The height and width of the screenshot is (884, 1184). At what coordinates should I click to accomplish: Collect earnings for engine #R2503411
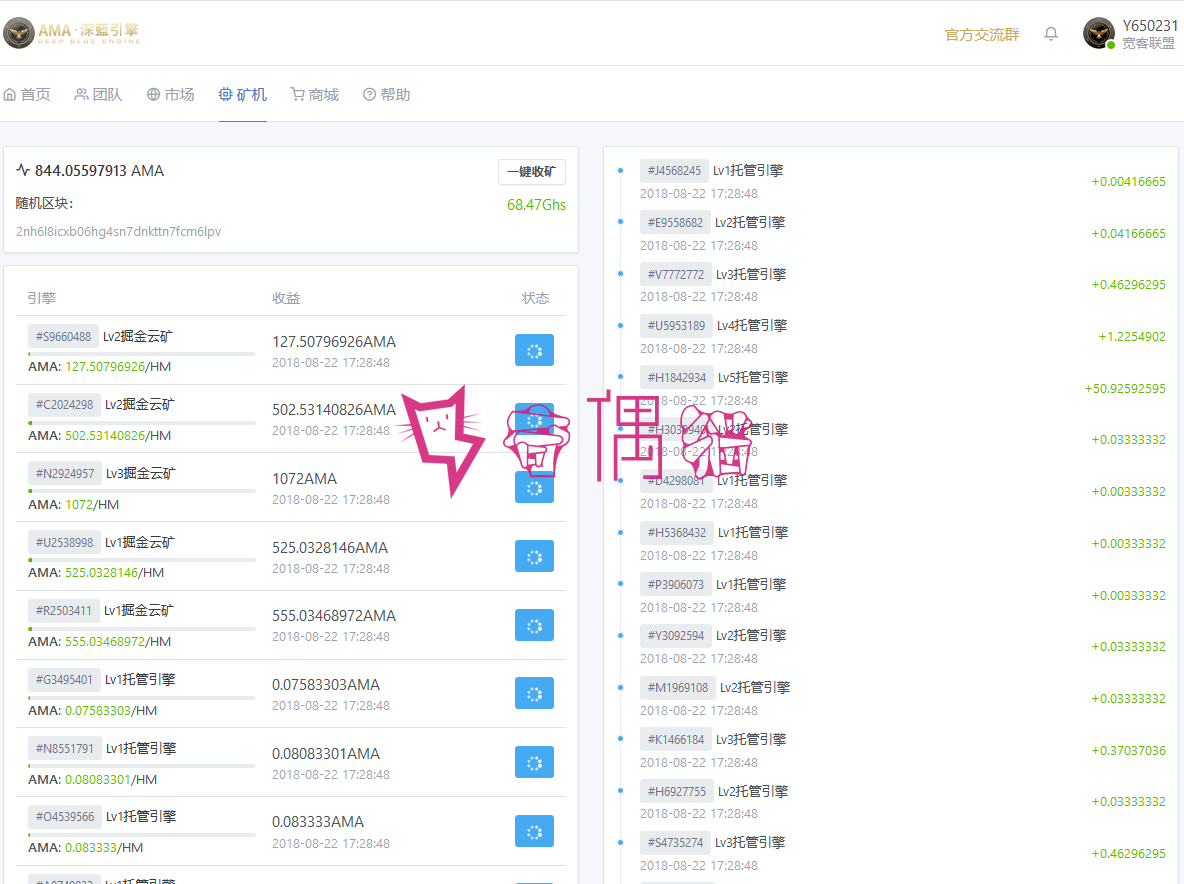point(535,625)
